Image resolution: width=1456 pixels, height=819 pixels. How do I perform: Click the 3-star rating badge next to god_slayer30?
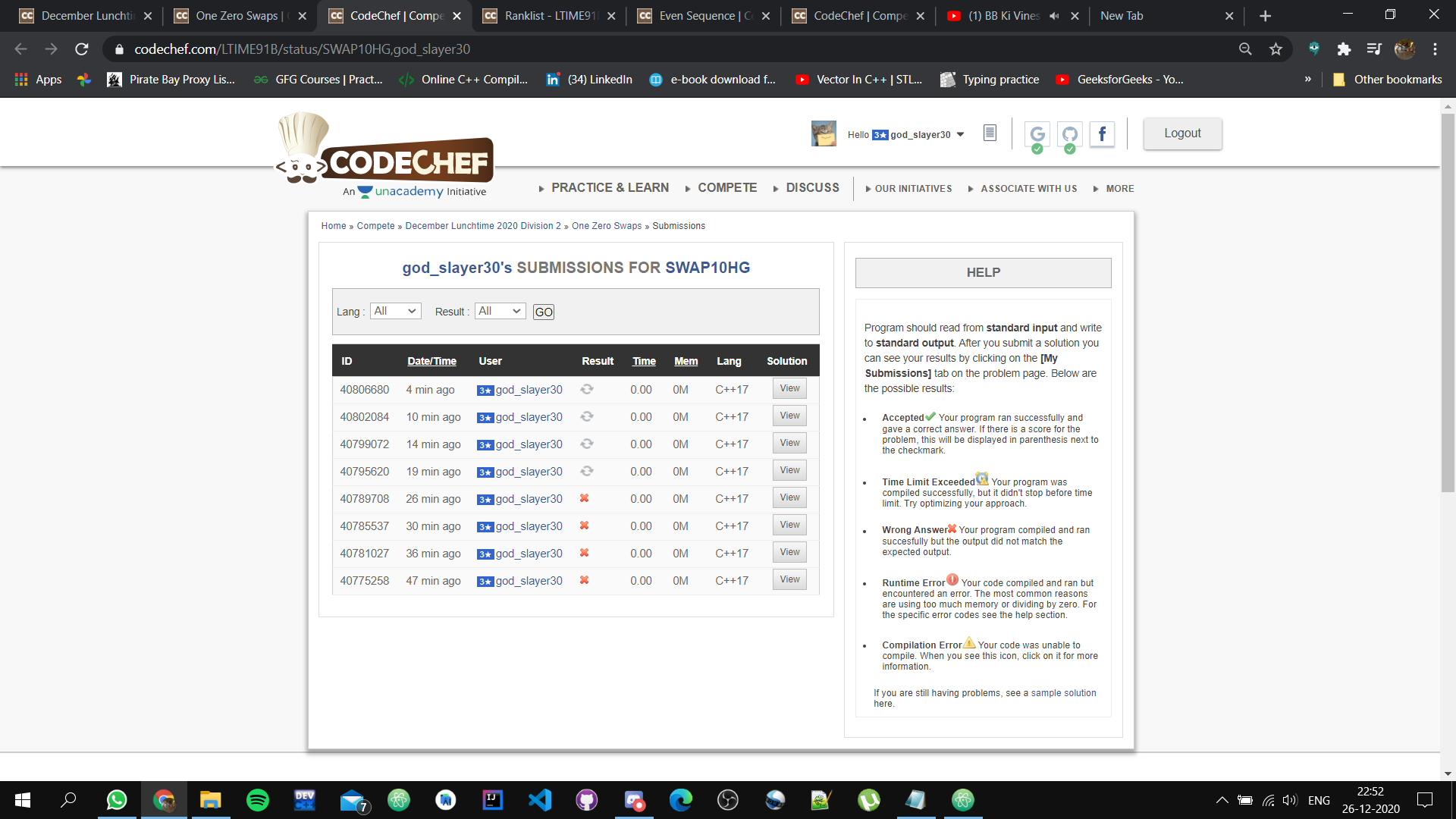click(880, 135)
